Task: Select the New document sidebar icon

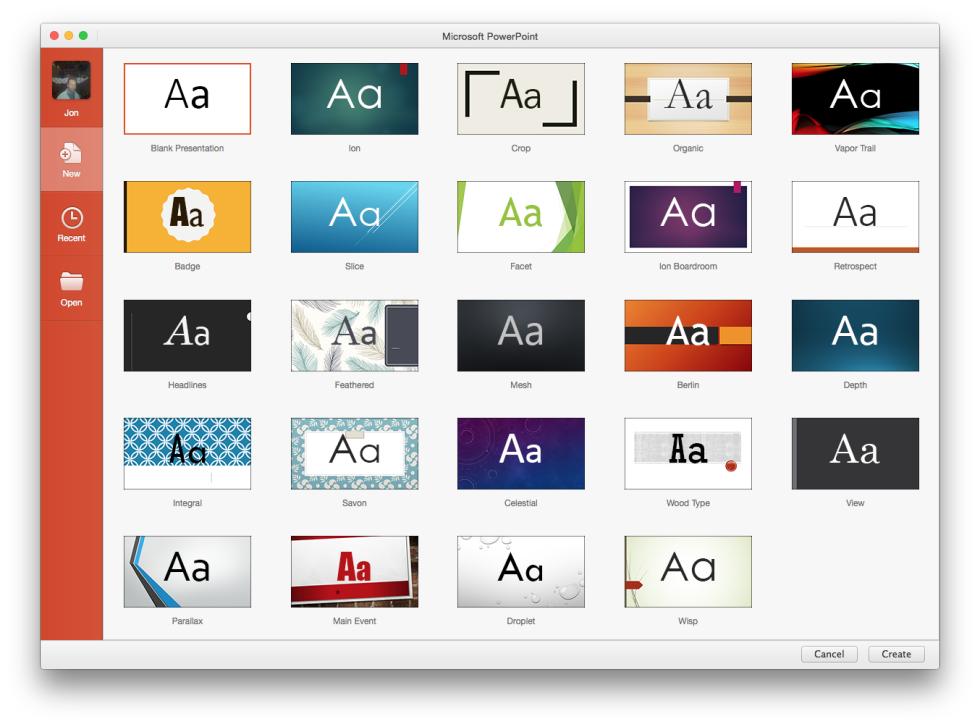Action: point(71,154)
